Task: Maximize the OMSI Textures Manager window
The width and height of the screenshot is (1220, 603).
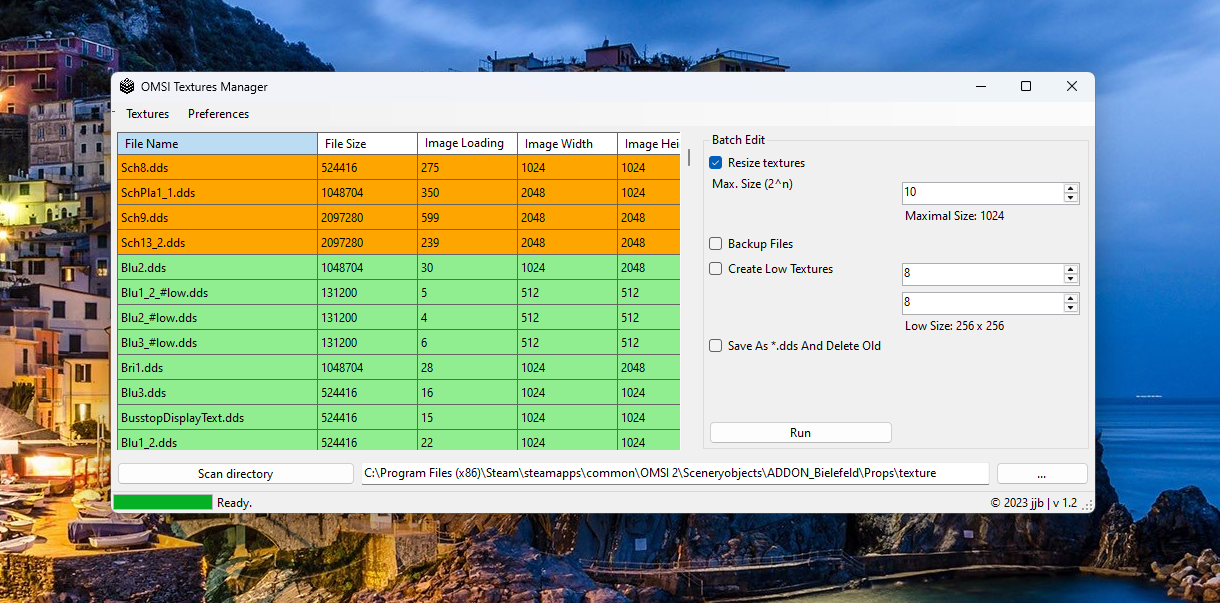Action: tap(1025, 87)
